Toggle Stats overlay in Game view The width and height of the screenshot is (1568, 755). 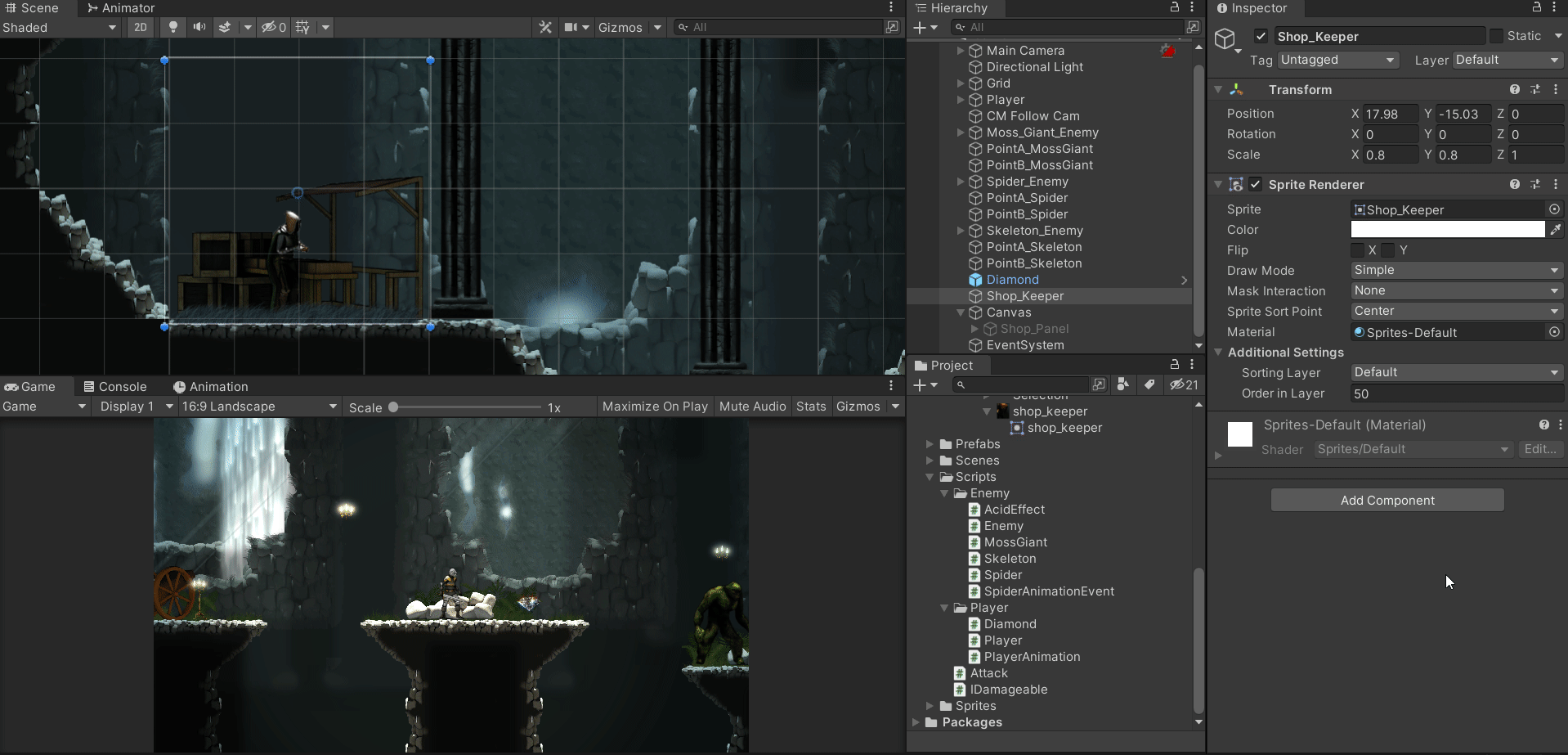[811, 407]
